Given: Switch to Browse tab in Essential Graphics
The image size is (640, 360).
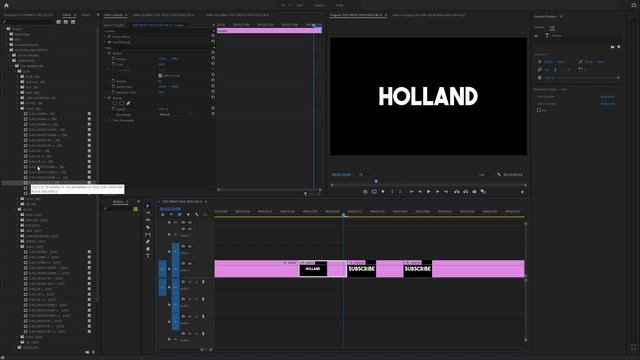Looking at the screenshot, I should tap(540, 27).
